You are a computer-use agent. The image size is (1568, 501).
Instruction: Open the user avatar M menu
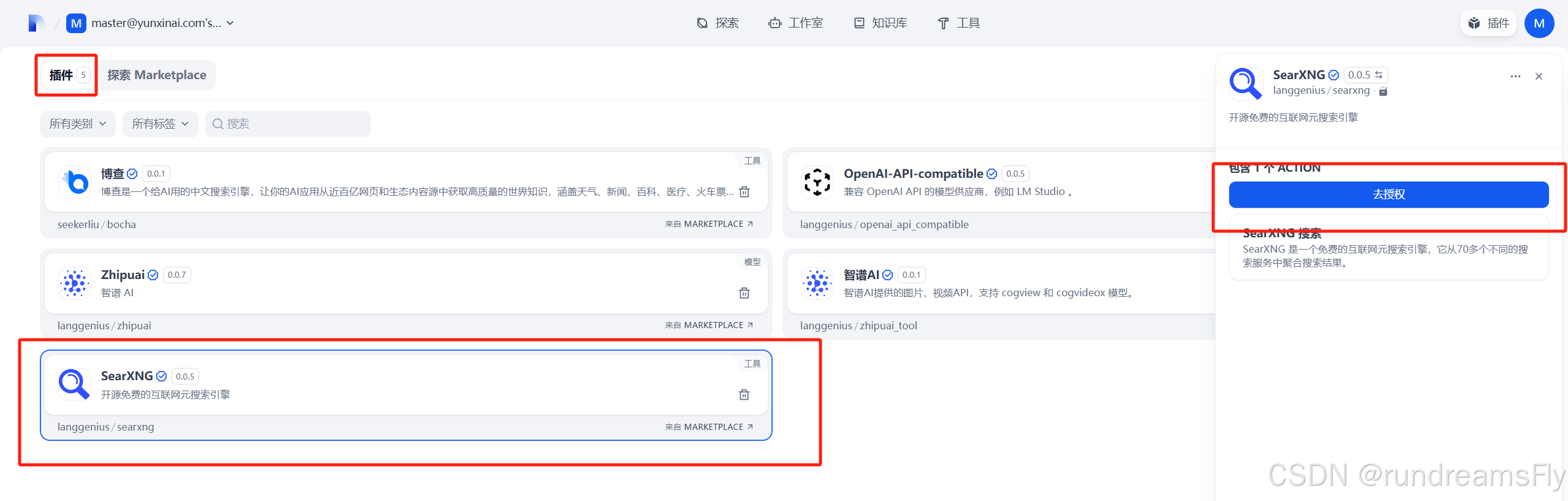(1539, 23)
